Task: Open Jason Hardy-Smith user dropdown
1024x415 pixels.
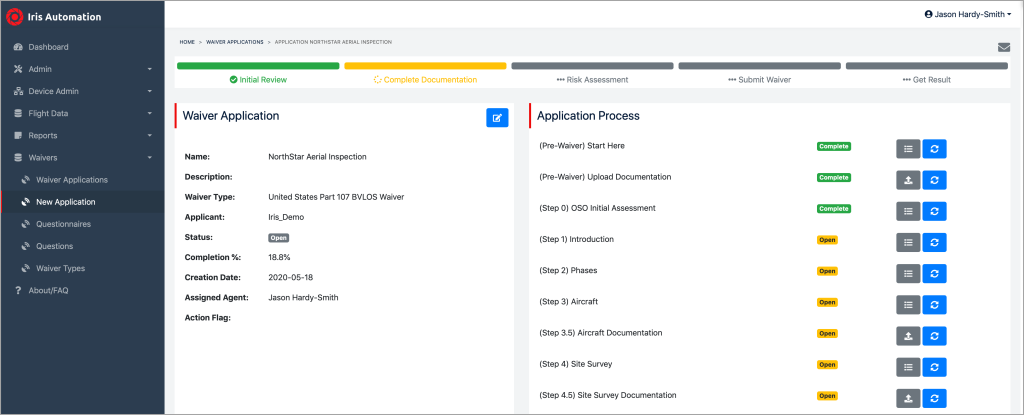Action: point(968,15)
